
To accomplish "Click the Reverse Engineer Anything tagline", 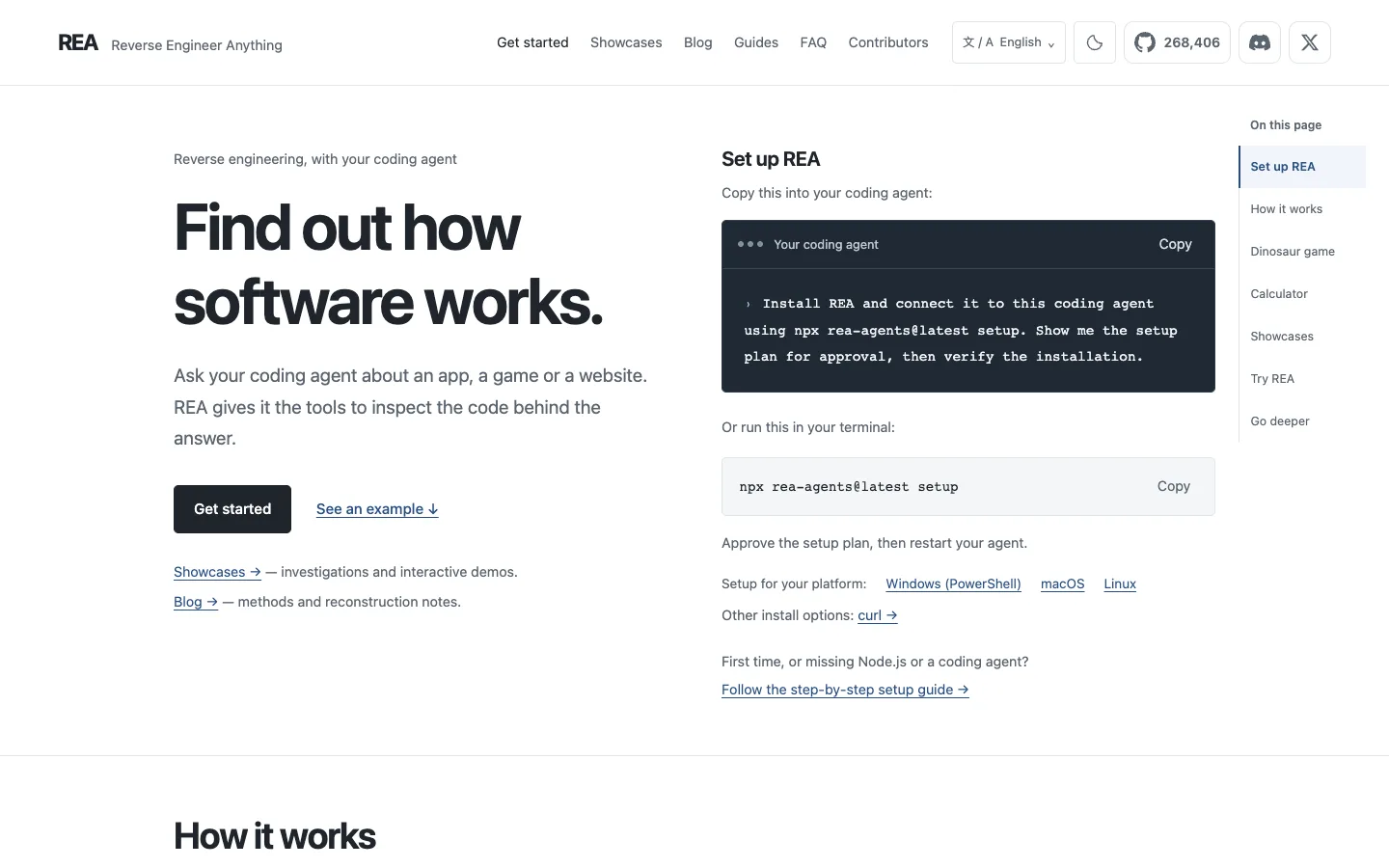I will [x=197, y=45].
